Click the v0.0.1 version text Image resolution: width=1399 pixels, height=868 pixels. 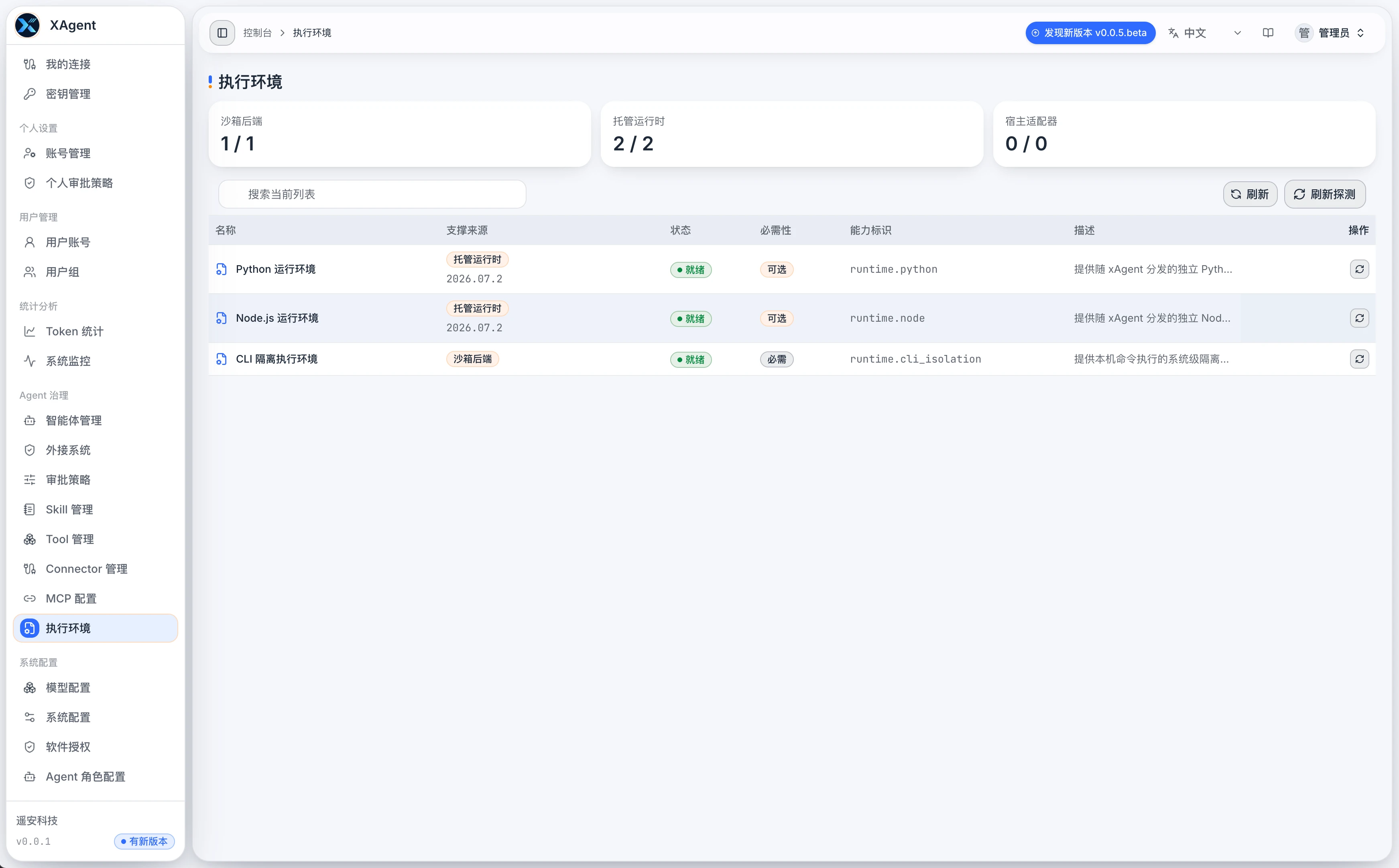click(x=33, y=841)
